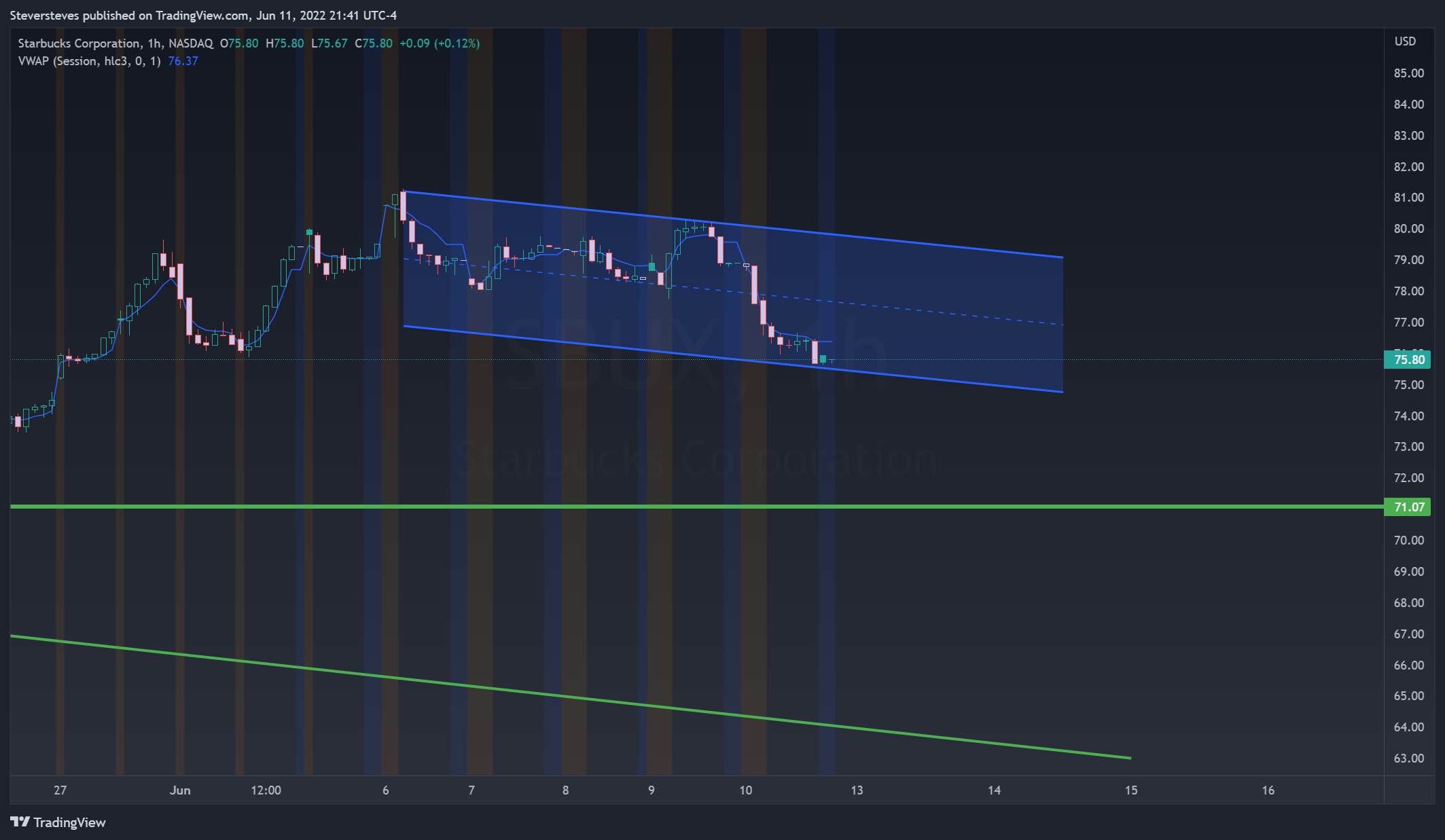
Task: Click the 'Jun' date axis label
Action: click(x=180, y=790)
